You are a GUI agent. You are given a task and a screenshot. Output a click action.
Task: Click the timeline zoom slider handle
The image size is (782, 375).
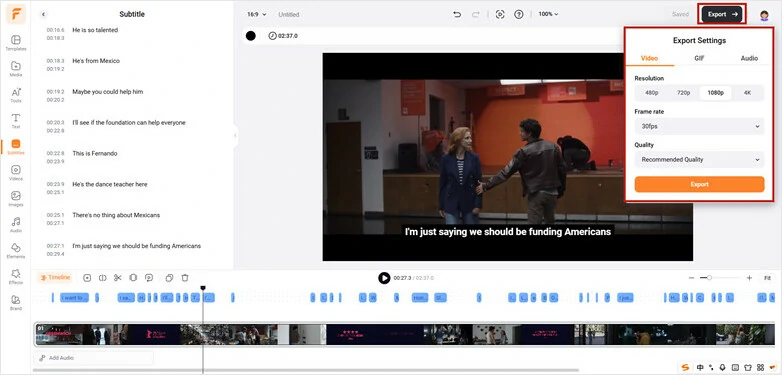[x=709, y=278]
